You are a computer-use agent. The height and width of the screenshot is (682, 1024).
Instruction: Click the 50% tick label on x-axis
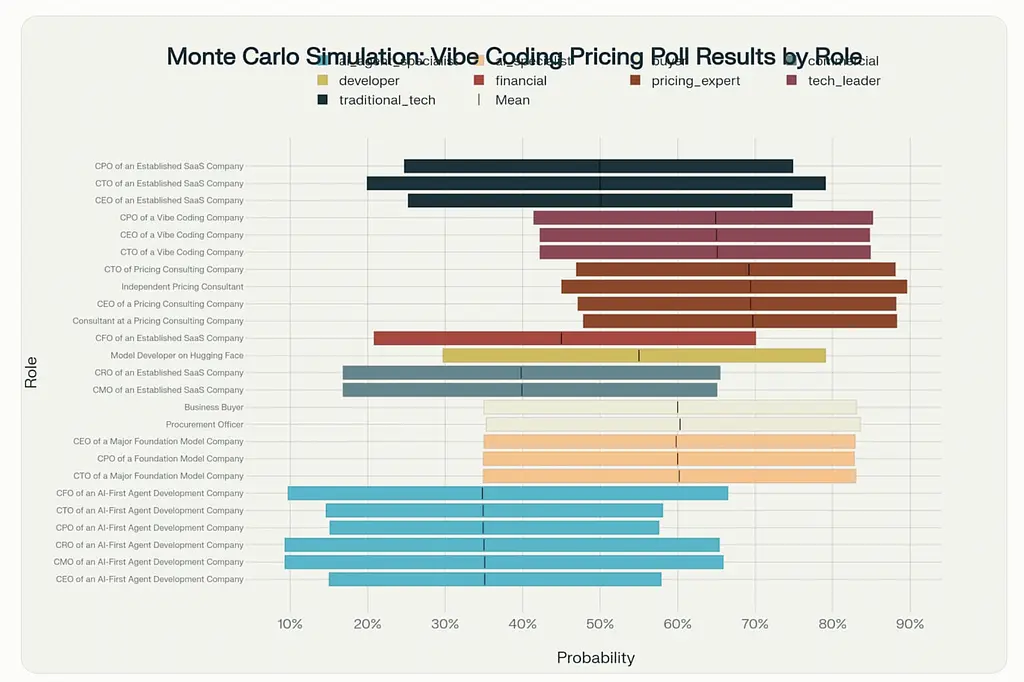(599, 625)
